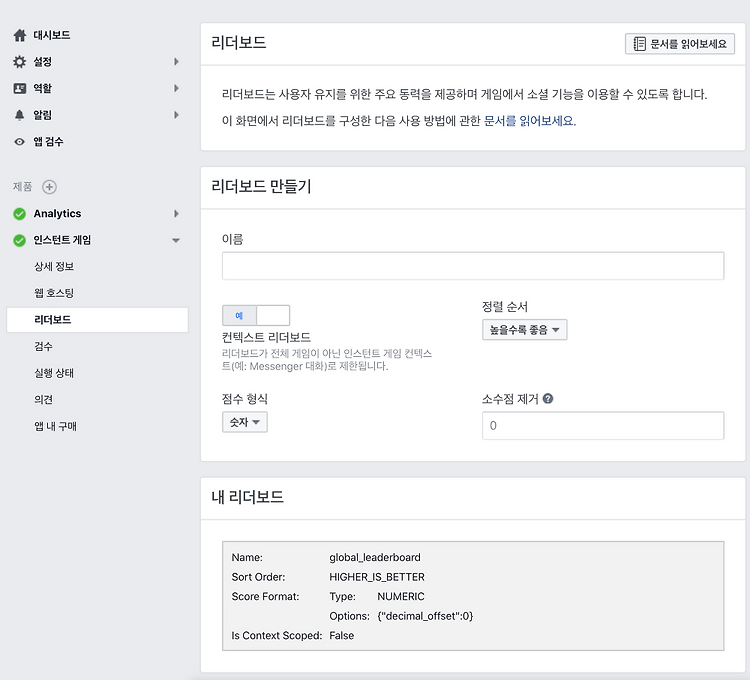This screenshot has height=680, width=750.
Task: Click the ID card icon beside 역할
Action: click(x=20, y=88)
